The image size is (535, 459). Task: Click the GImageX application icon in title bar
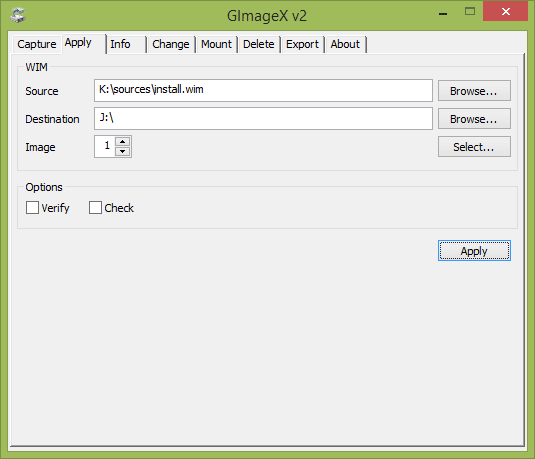tap(18, 15)
